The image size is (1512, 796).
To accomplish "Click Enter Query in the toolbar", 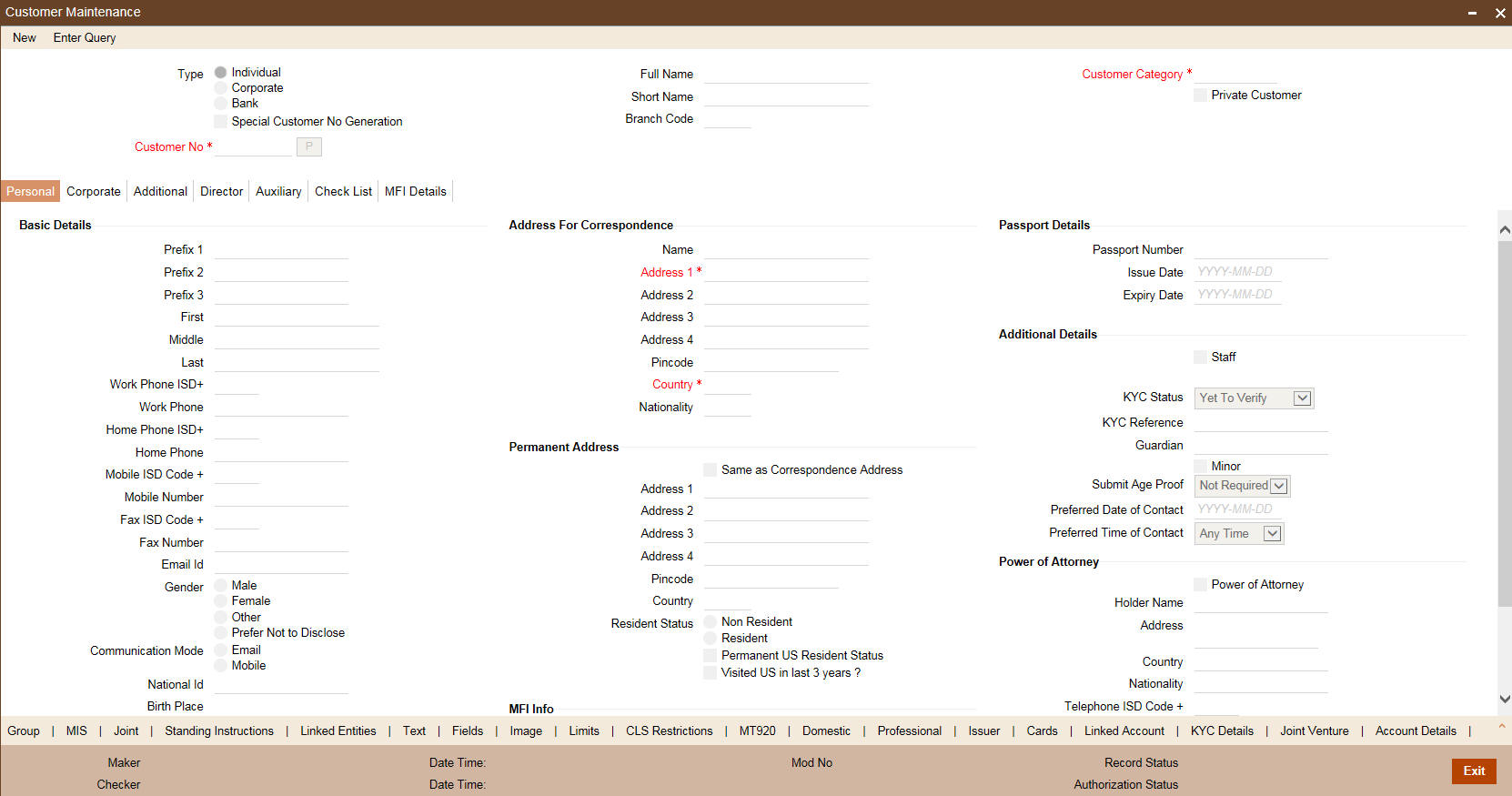I will 85,37.
